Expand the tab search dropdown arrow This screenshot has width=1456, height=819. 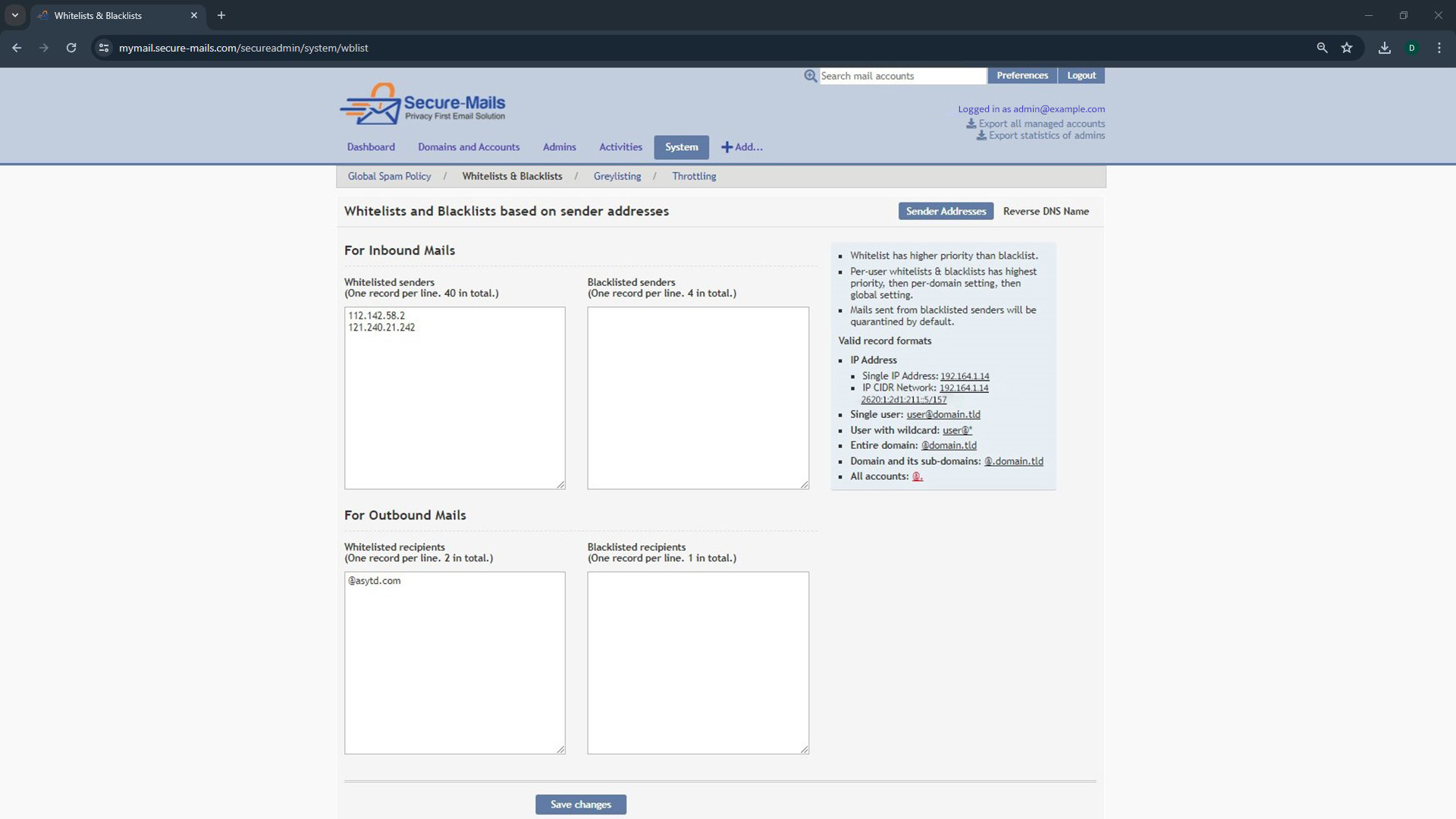pos(15,15)
